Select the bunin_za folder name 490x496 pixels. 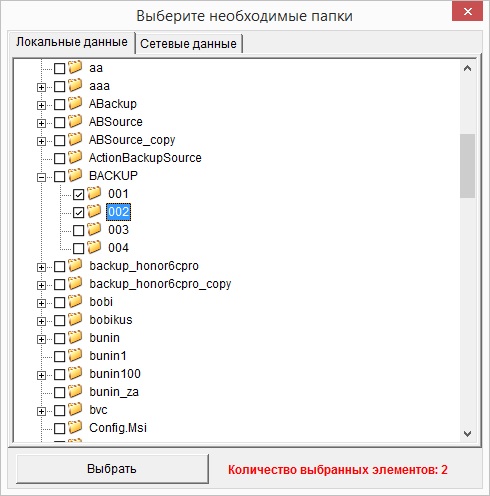[x=114, y=392]
